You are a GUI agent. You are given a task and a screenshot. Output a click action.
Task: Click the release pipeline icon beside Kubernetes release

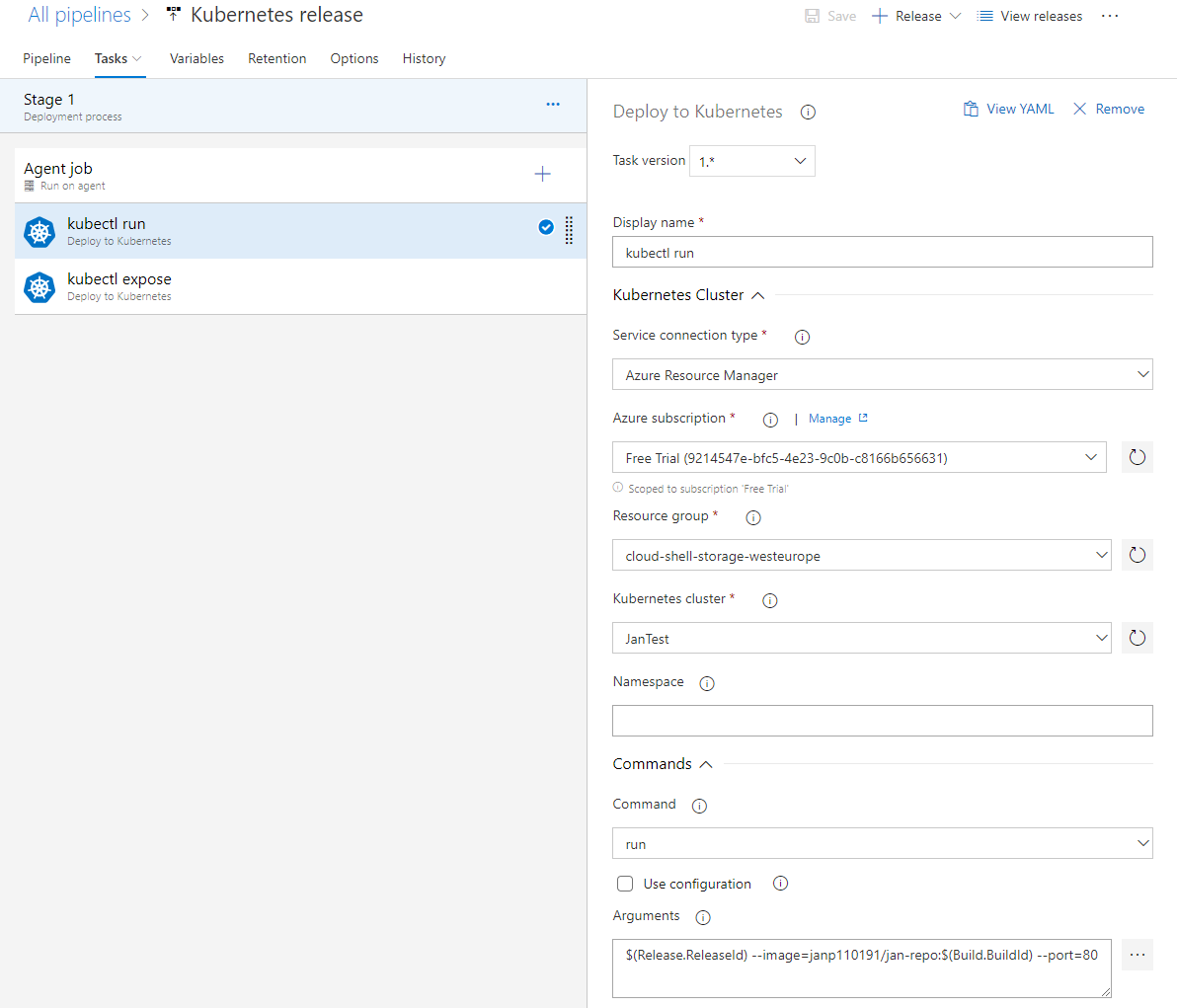tap(174, 14)
